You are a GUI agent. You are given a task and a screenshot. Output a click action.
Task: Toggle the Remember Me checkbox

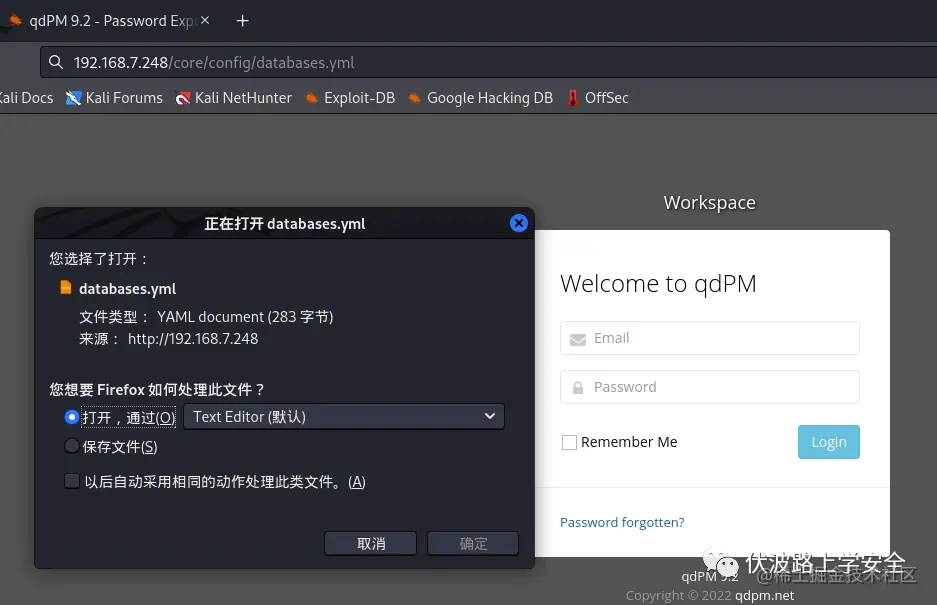pyautogui.click(x=569, y=442)
